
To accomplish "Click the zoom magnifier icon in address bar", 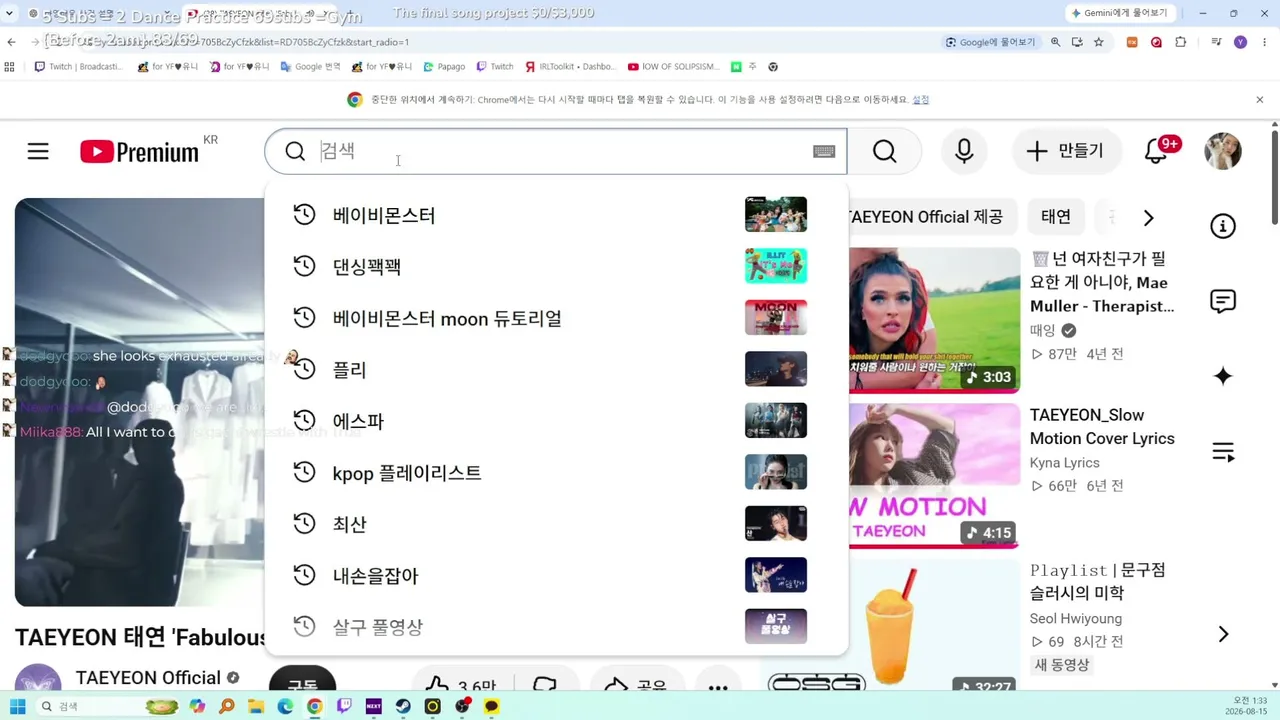I will pos(1055,42).
